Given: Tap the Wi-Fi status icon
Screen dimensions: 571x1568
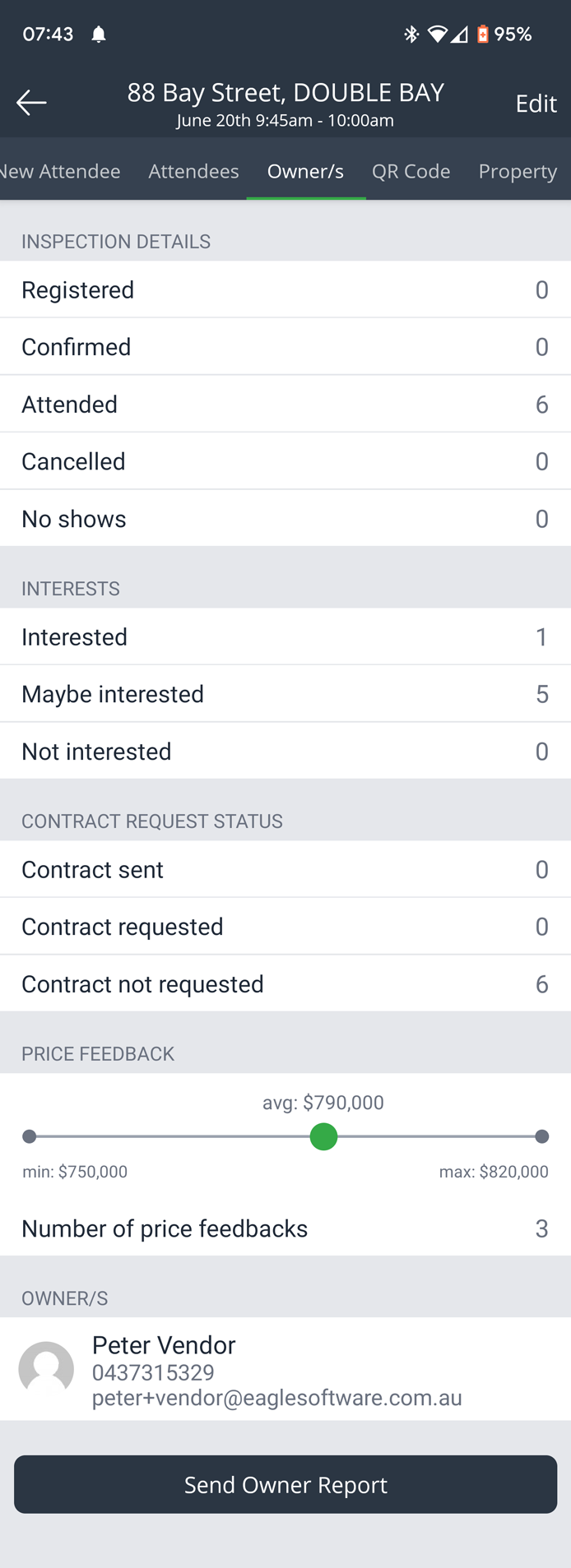Looking at the screenshot, I should pyautogui.click(x=438, y=35).
